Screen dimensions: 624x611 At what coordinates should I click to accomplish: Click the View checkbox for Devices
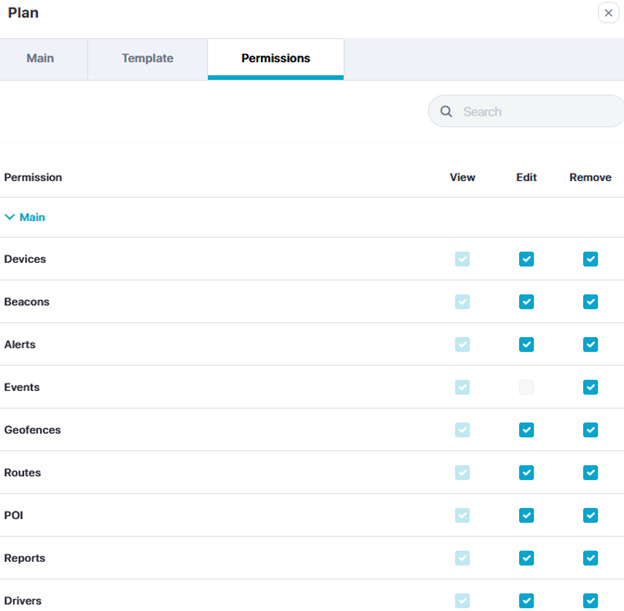[x=462, y=259]
